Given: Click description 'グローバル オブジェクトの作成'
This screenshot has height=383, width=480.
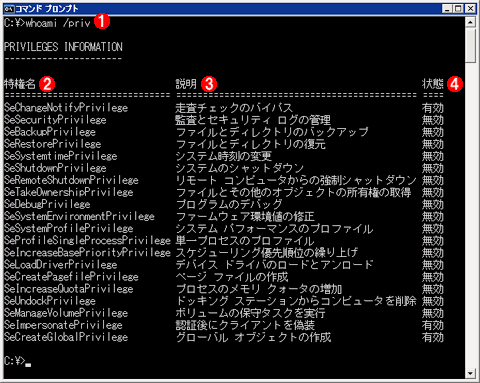Looking at the screenshot, I should pyautogui.click(x=253, y=337).
